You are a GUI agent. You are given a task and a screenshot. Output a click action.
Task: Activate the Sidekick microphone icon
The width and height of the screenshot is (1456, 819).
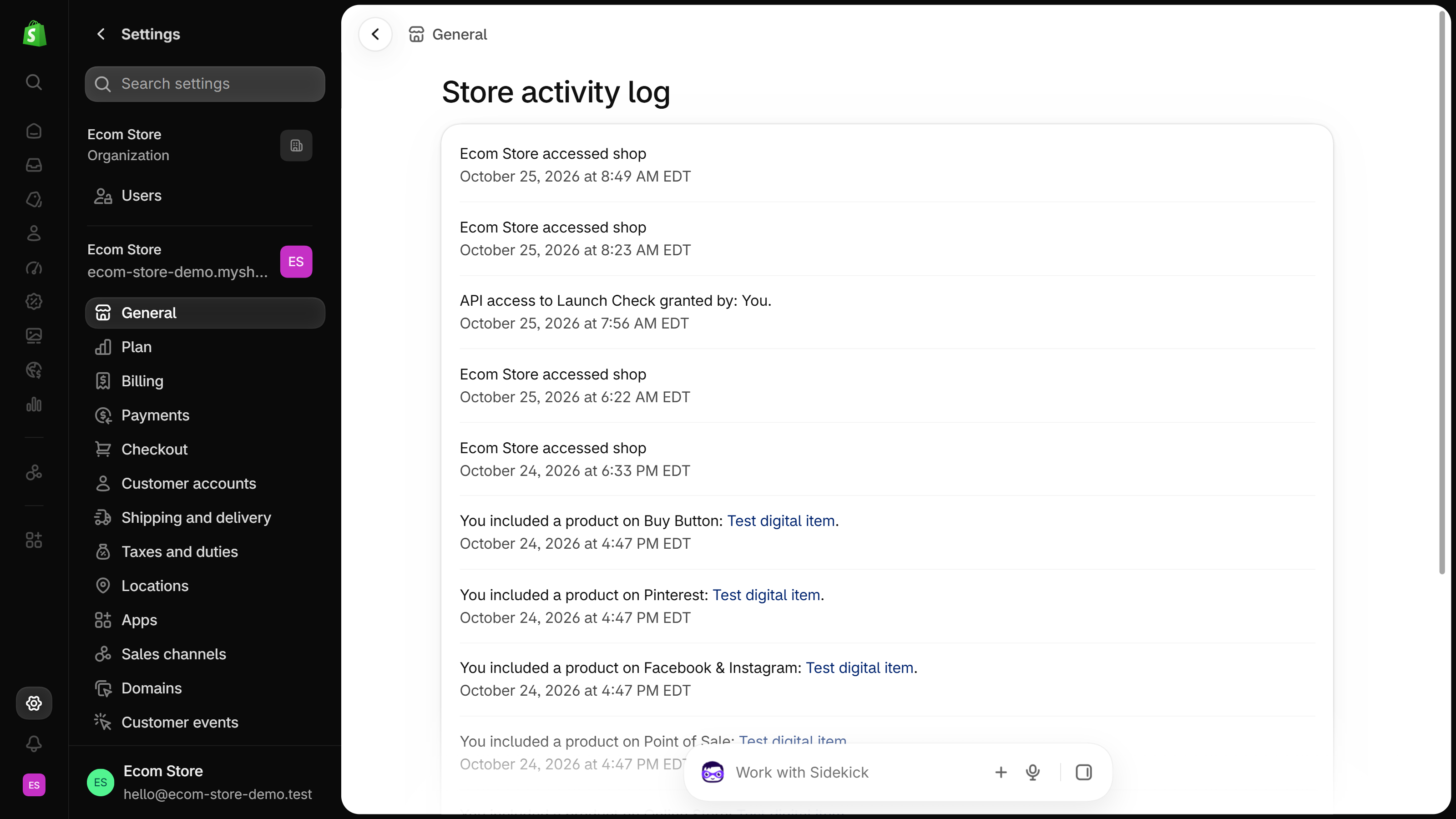1033,772
